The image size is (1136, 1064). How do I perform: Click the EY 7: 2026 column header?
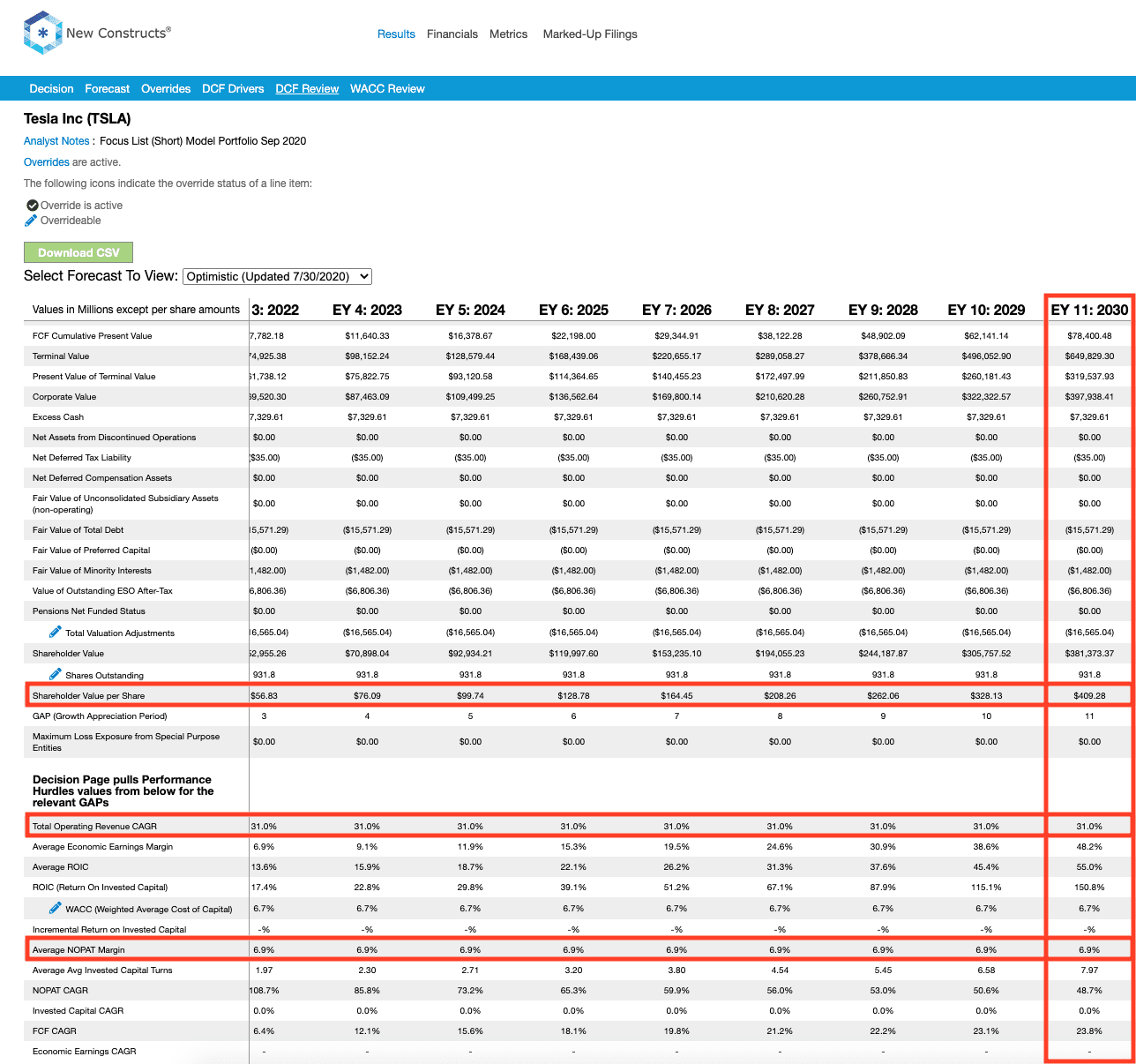(x=676, y=310)
